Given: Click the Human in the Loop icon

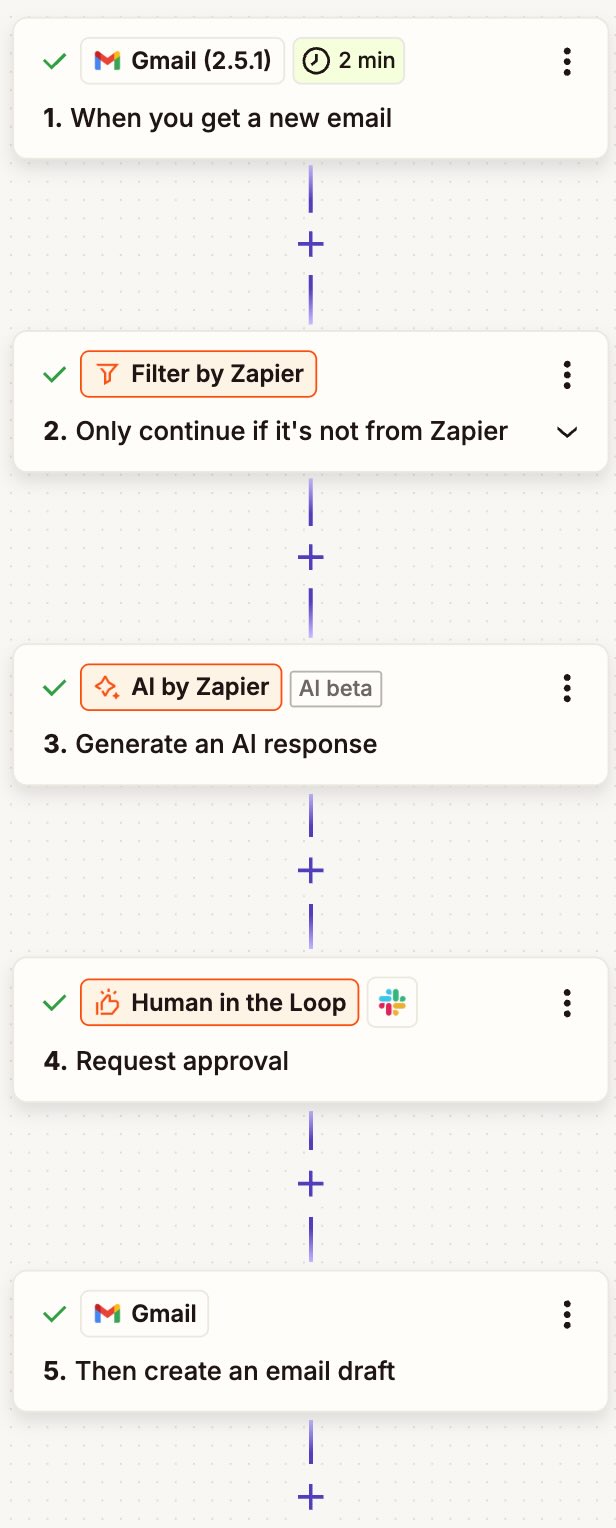Looking at the screenshot, I should 108,1001.
